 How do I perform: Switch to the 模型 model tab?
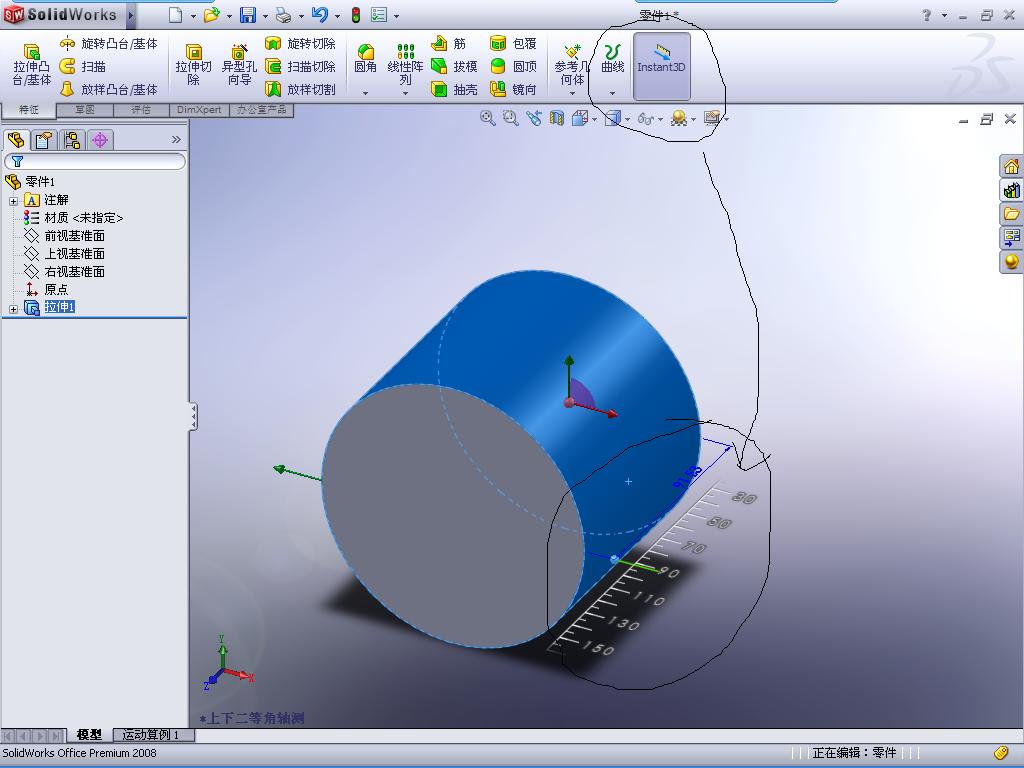89,735
